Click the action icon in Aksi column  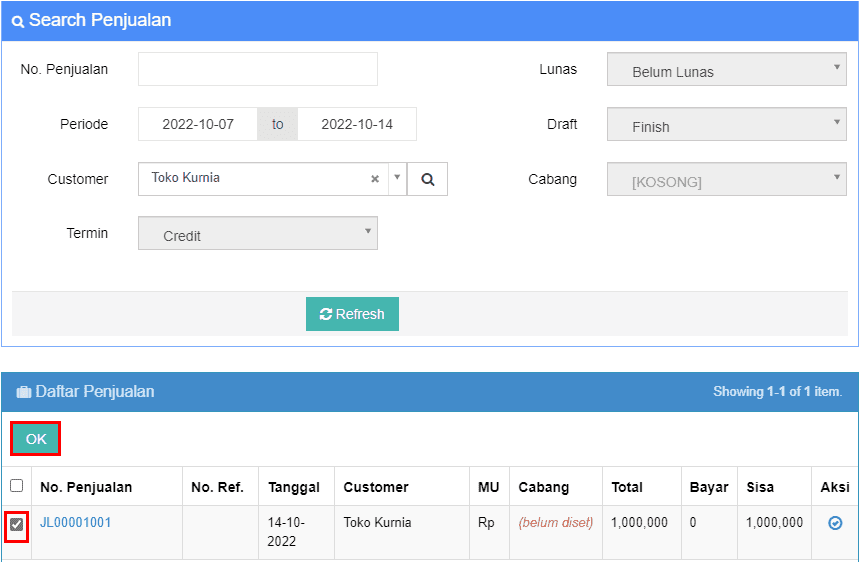click(835, 523)
